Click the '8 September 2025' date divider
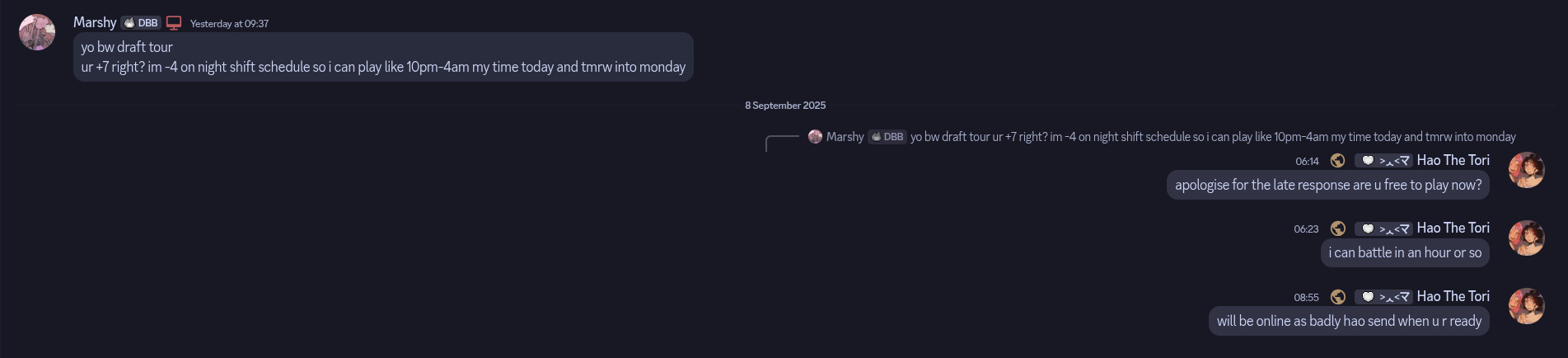The width and height of the screenshot is (1568, 358). pyautogui.click(x=784, y=106)
